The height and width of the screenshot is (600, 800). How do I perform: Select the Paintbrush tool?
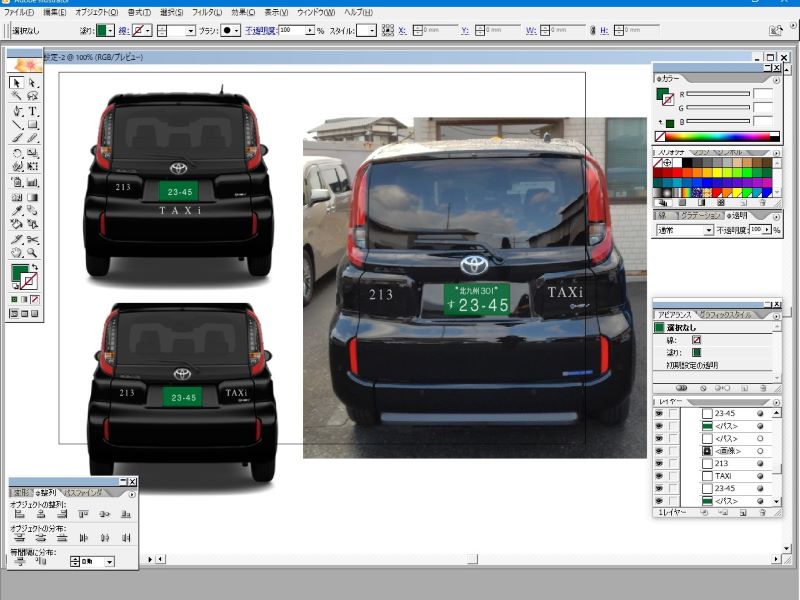[x=16, y=138]
